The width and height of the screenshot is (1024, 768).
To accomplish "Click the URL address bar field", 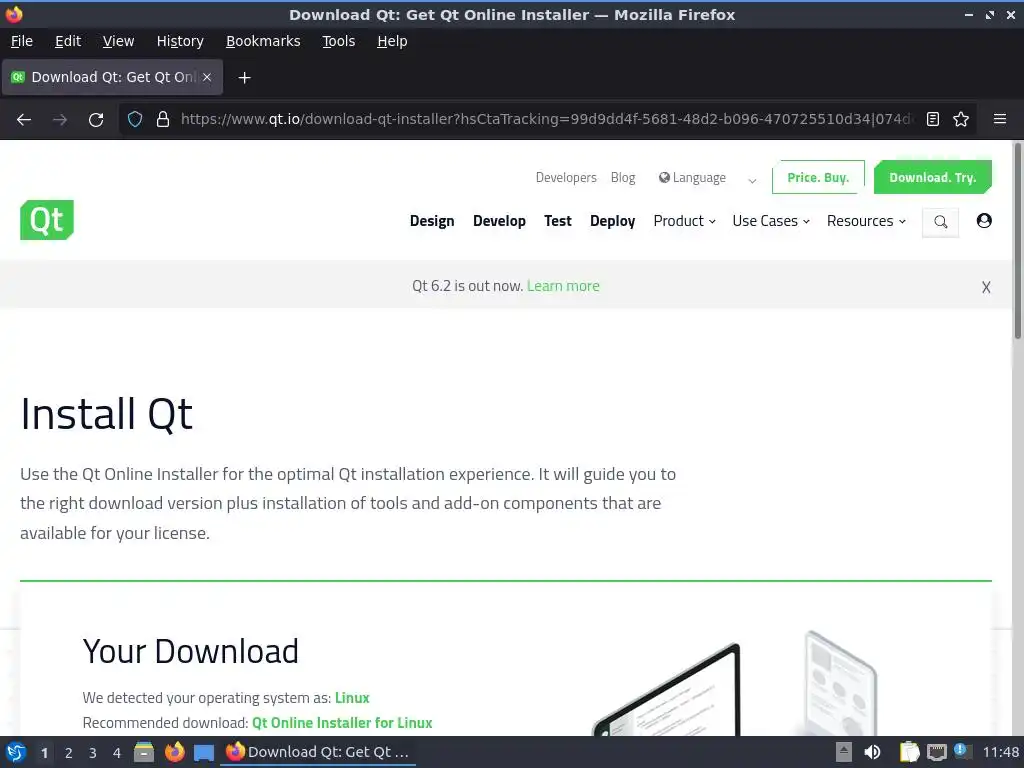I will click(x=545, y=119).
